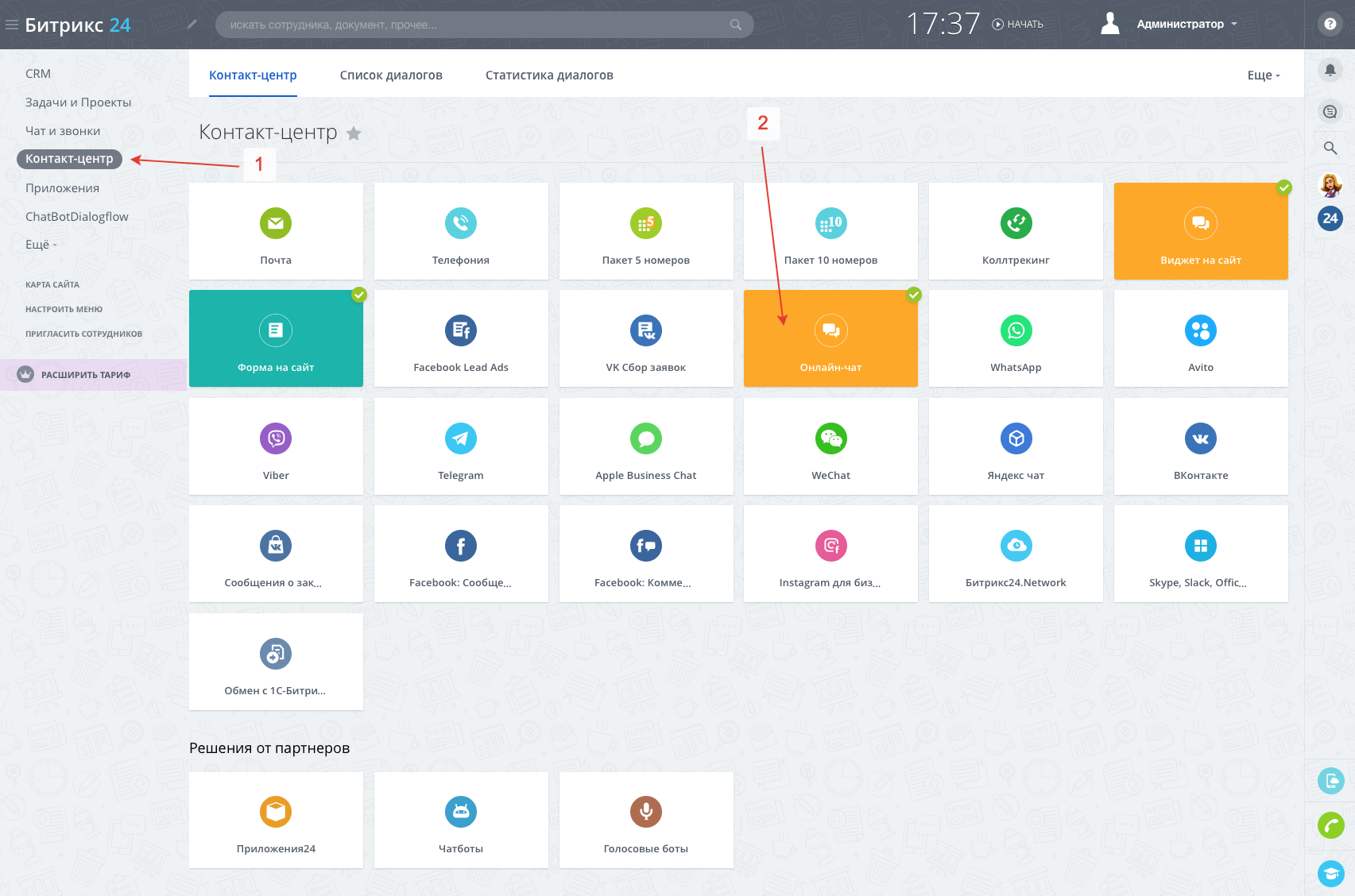Open the Чатботы partner tile

point(461,820)
